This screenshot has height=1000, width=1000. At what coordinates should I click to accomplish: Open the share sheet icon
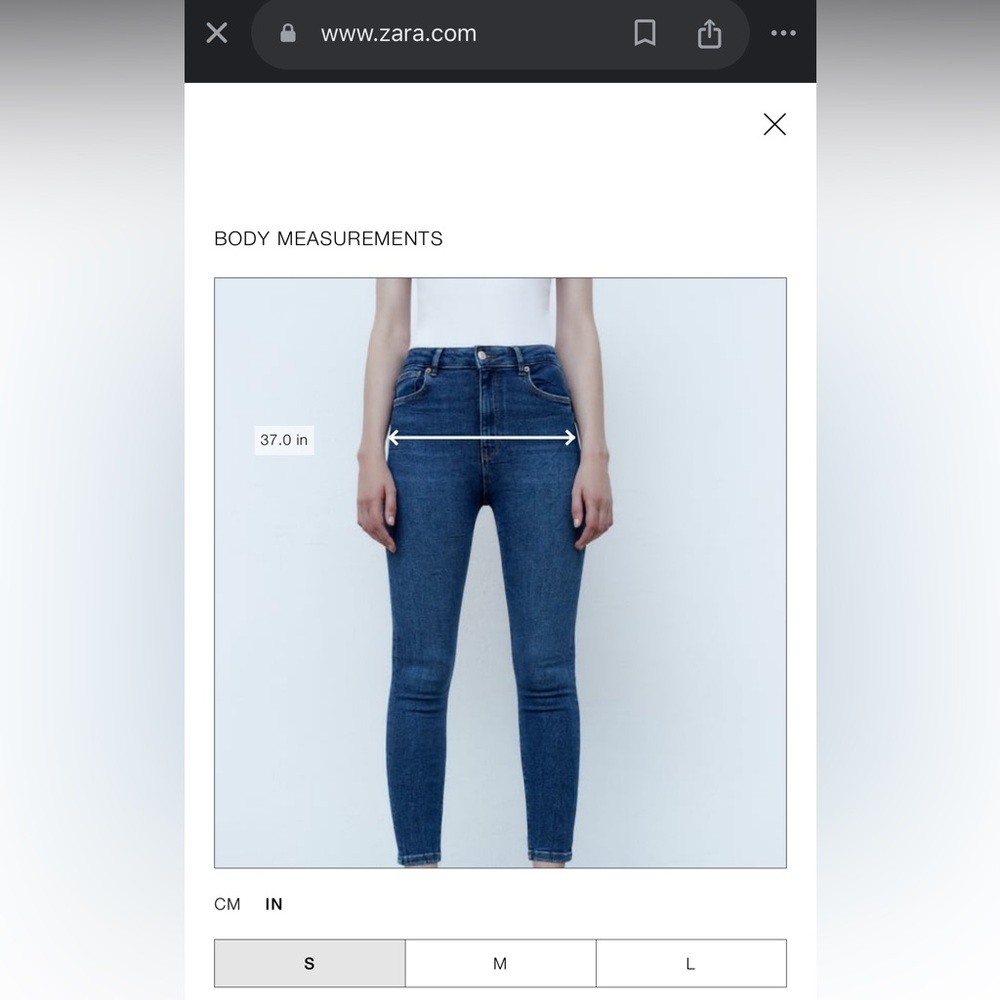pyautogui.click(x=709, y=33)
